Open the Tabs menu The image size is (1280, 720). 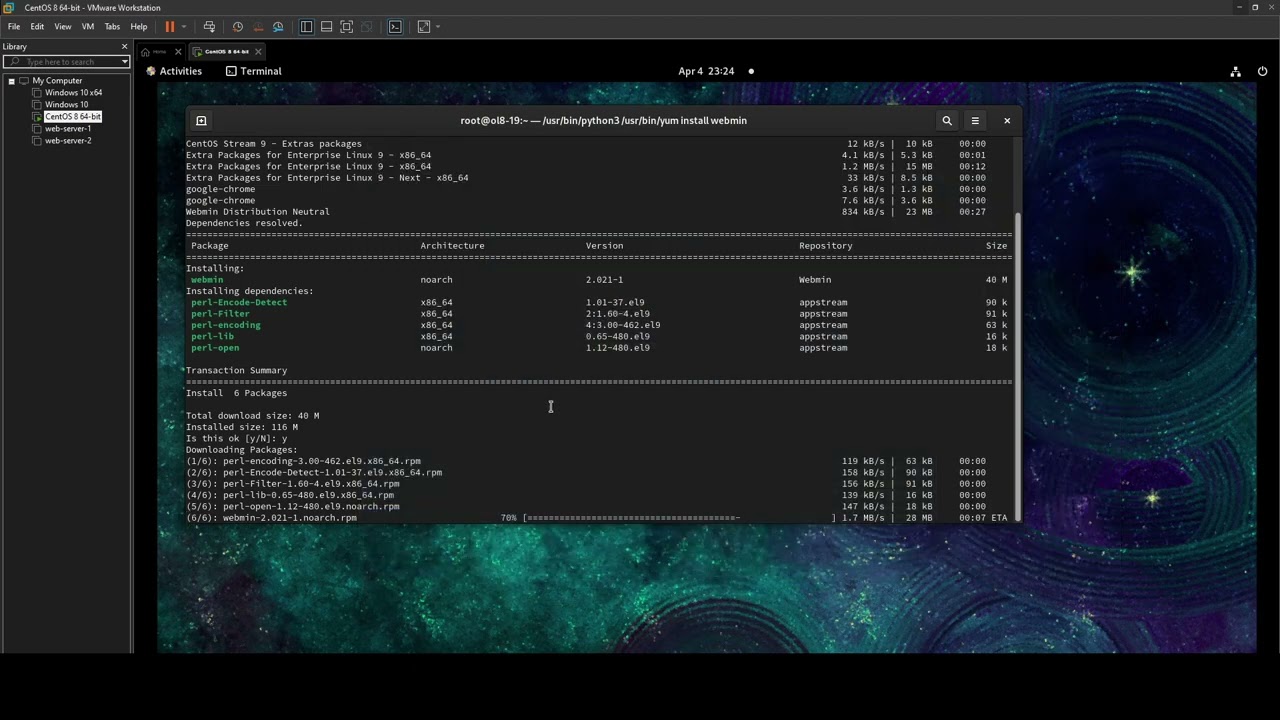pos(112,27)
